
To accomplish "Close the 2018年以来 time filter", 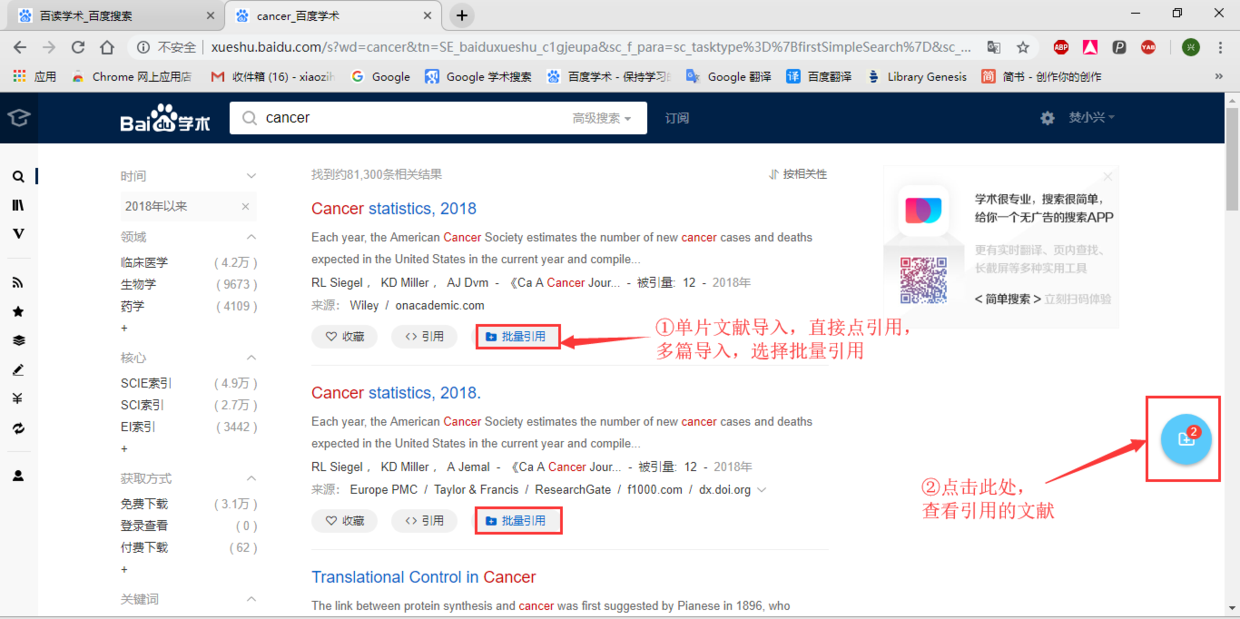I will [x=245, y=207].
